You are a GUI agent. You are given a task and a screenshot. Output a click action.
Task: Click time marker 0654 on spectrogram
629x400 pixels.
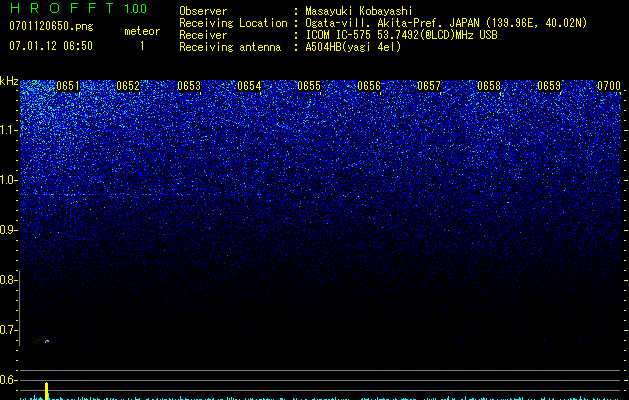click(x=249, y=86)
